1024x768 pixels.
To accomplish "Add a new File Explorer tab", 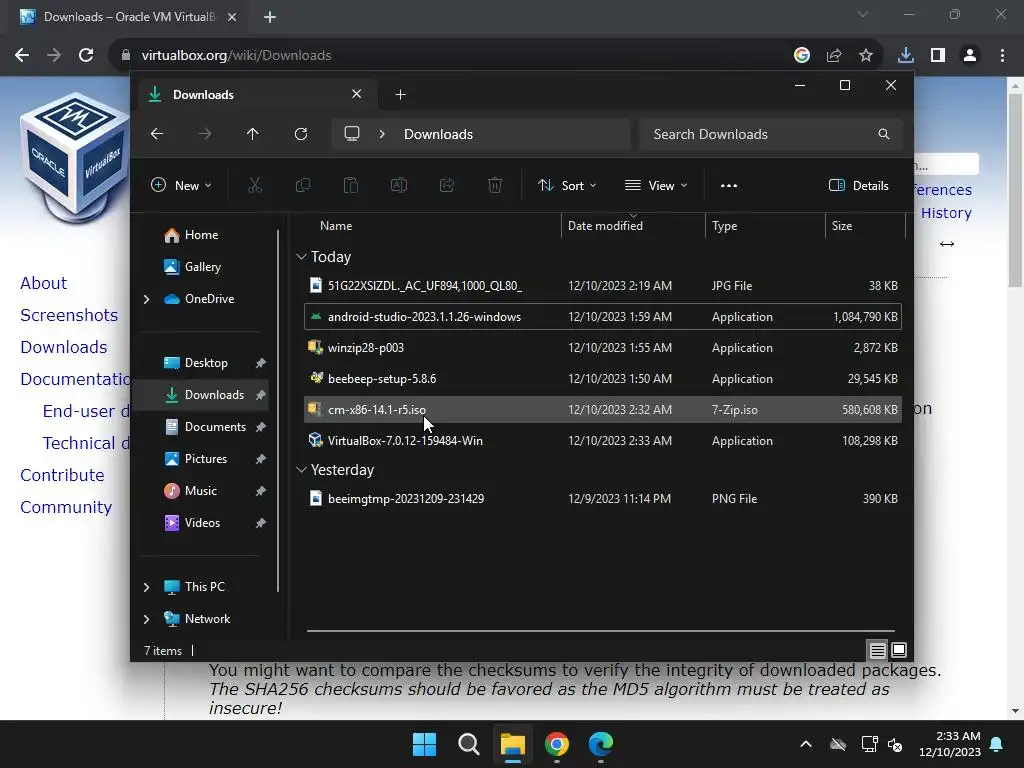I will pos(400,95).
